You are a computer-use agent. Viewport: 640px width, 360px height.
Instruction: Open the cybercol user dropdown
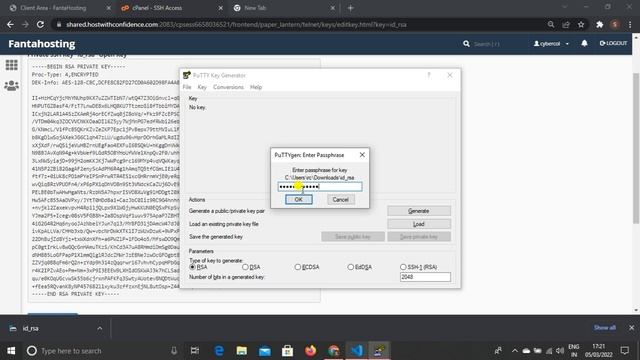[x=551, y=44]
